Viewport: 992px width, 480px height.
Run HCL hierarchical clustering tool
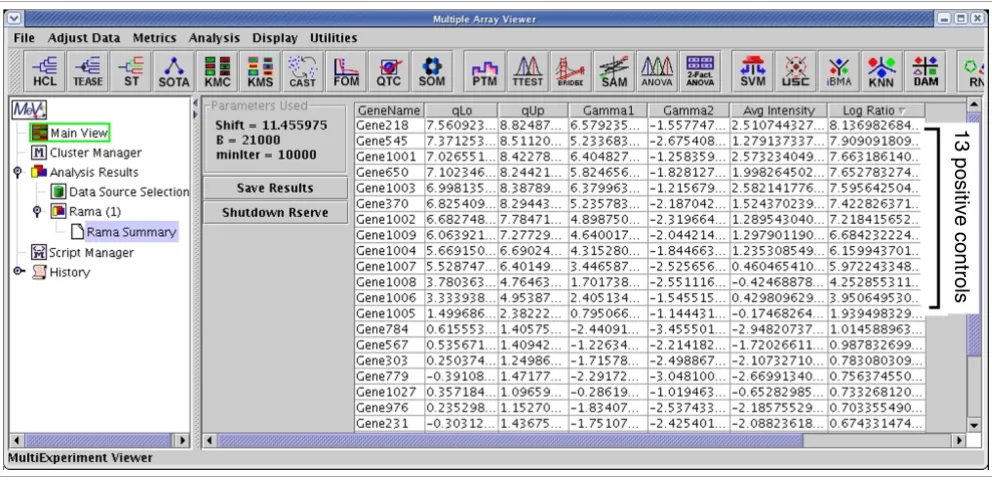tap(45, 71)
